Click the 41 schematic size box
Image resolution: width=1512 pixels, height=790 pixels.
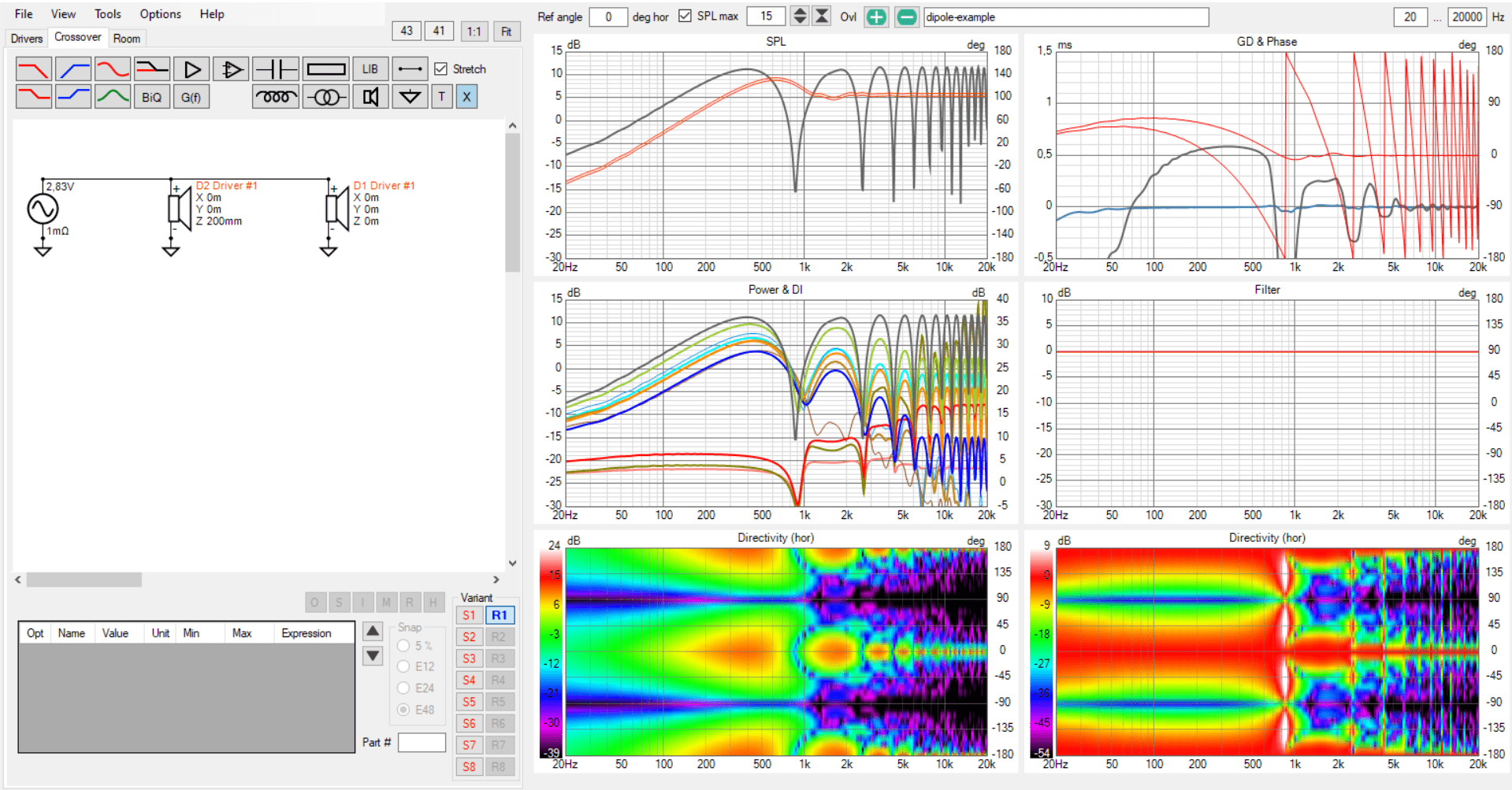click(x=439, y=31)
